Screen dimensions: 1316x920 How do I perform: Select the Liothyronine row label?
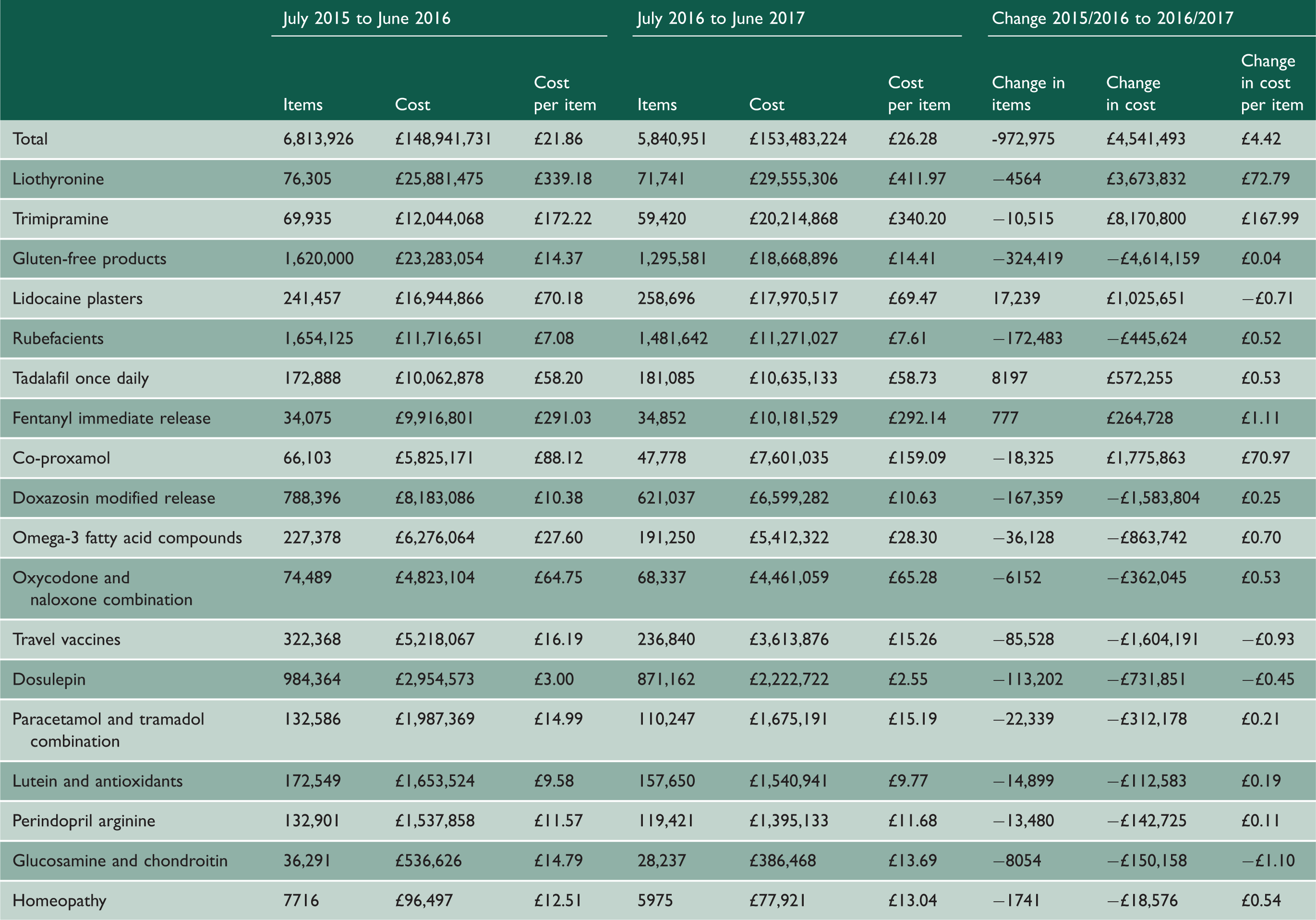58,179
